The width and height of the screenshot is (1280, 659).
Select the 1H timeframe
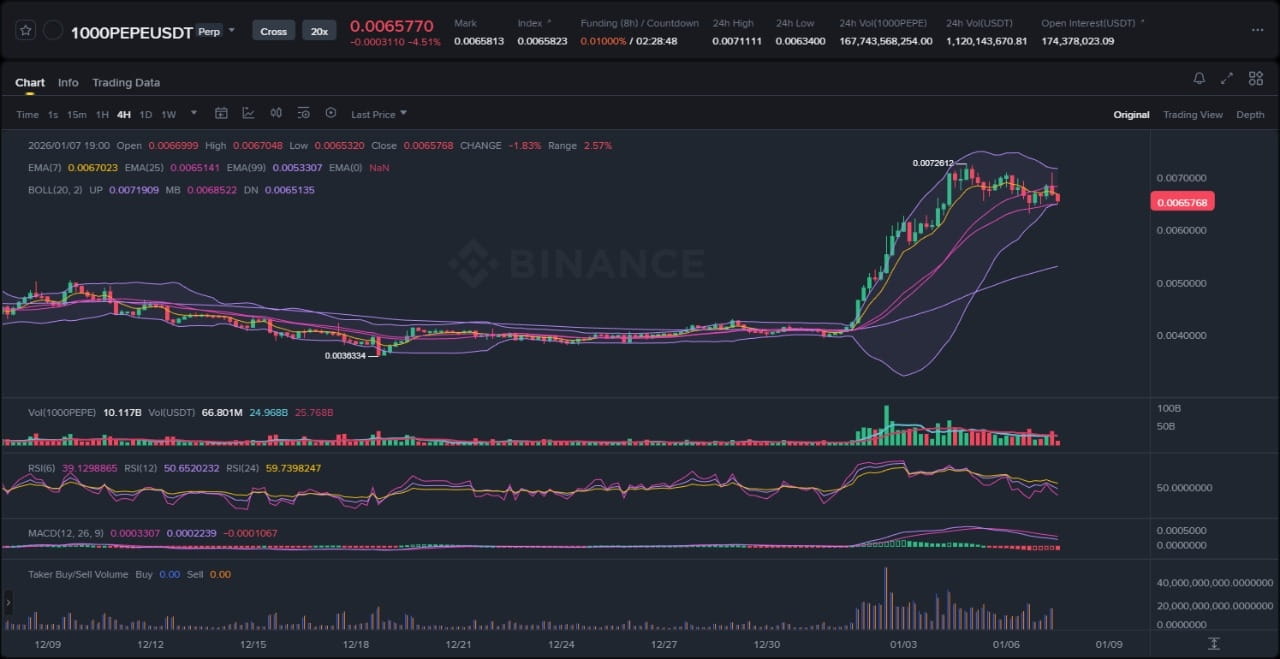click(x=100, y=115)
